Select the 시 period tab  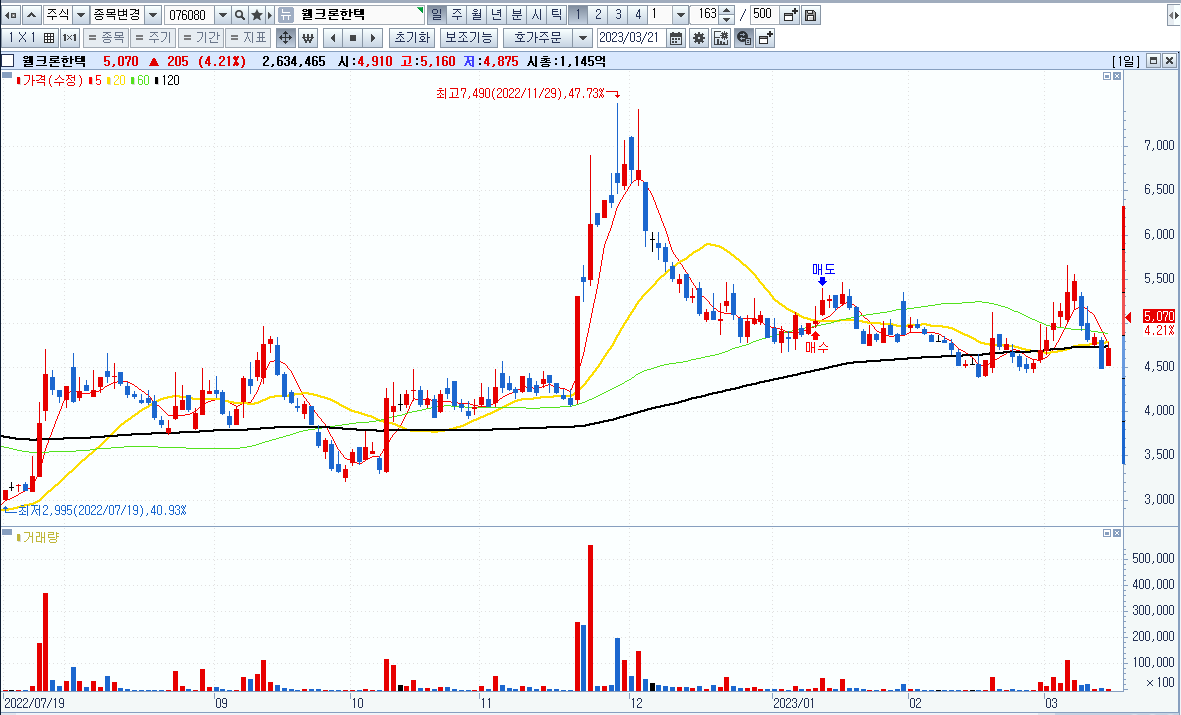(536, 14)
